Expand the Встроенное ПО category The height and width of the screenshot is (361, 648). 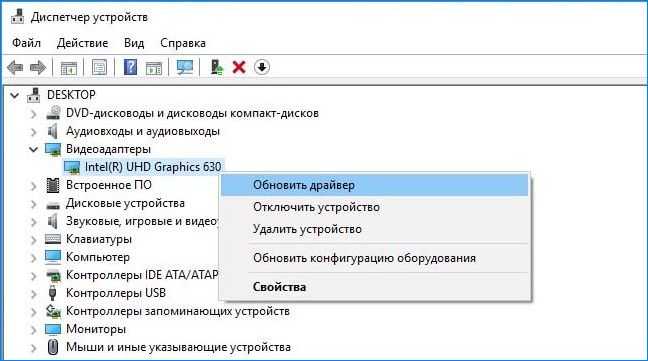coord(34,185)
